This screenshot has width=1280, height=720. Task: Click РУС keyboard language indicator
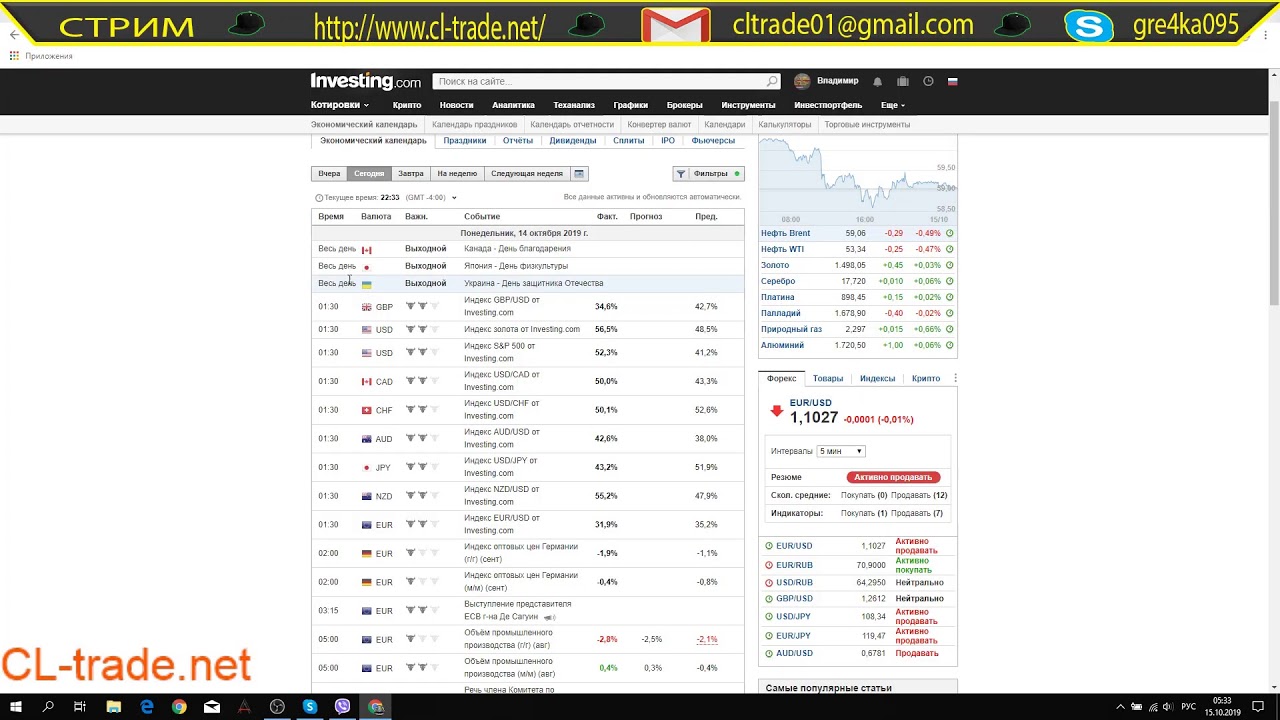(1187, 707)
